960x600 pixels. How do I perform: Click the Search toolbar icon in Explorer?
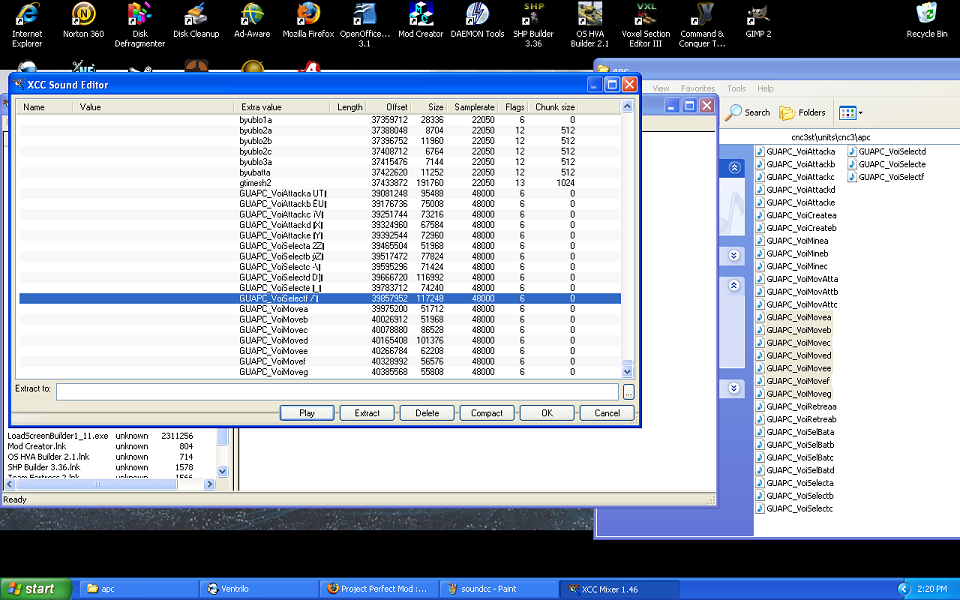point(748,113)
